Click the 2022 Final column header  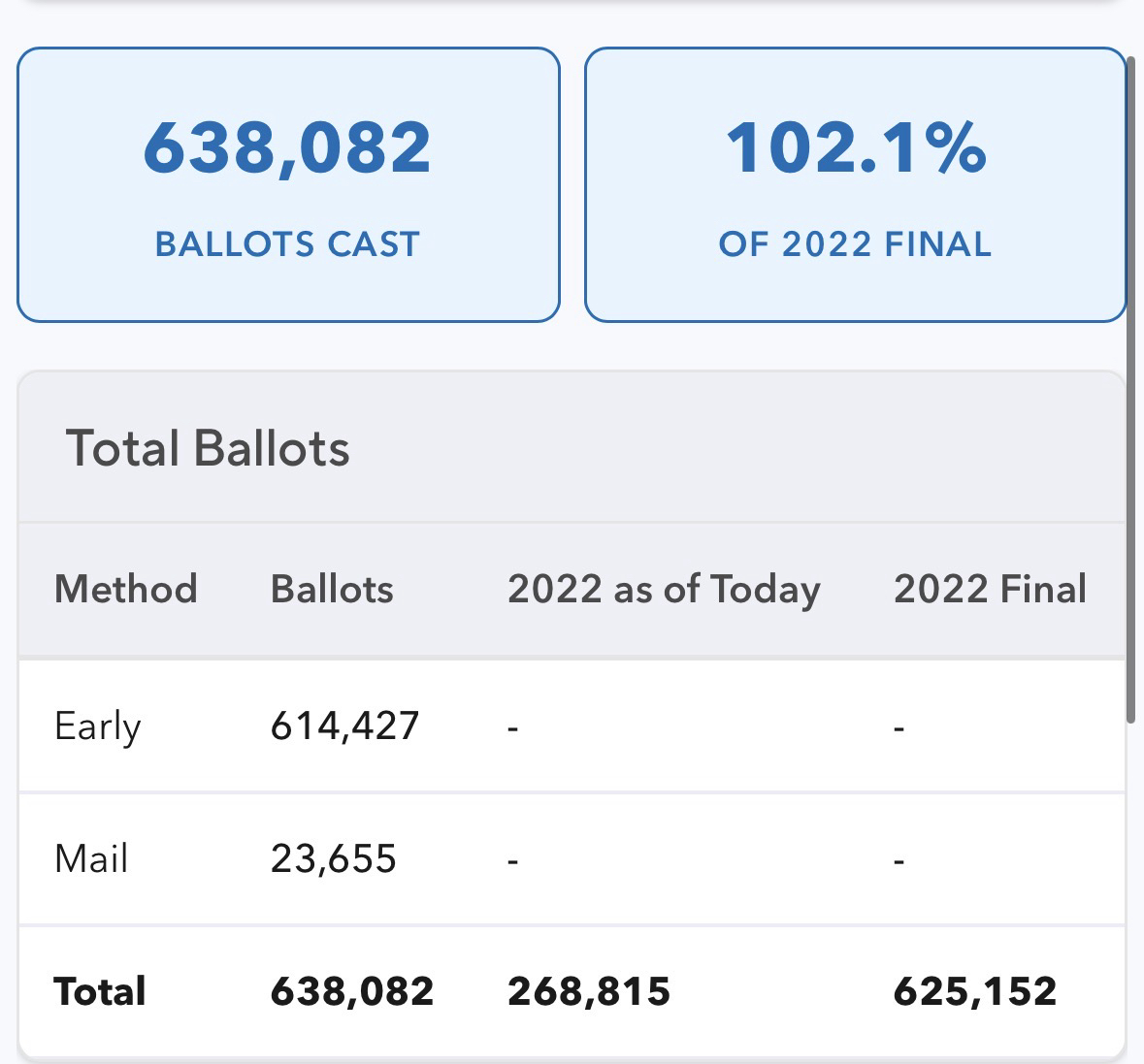(x=990, y=590)
